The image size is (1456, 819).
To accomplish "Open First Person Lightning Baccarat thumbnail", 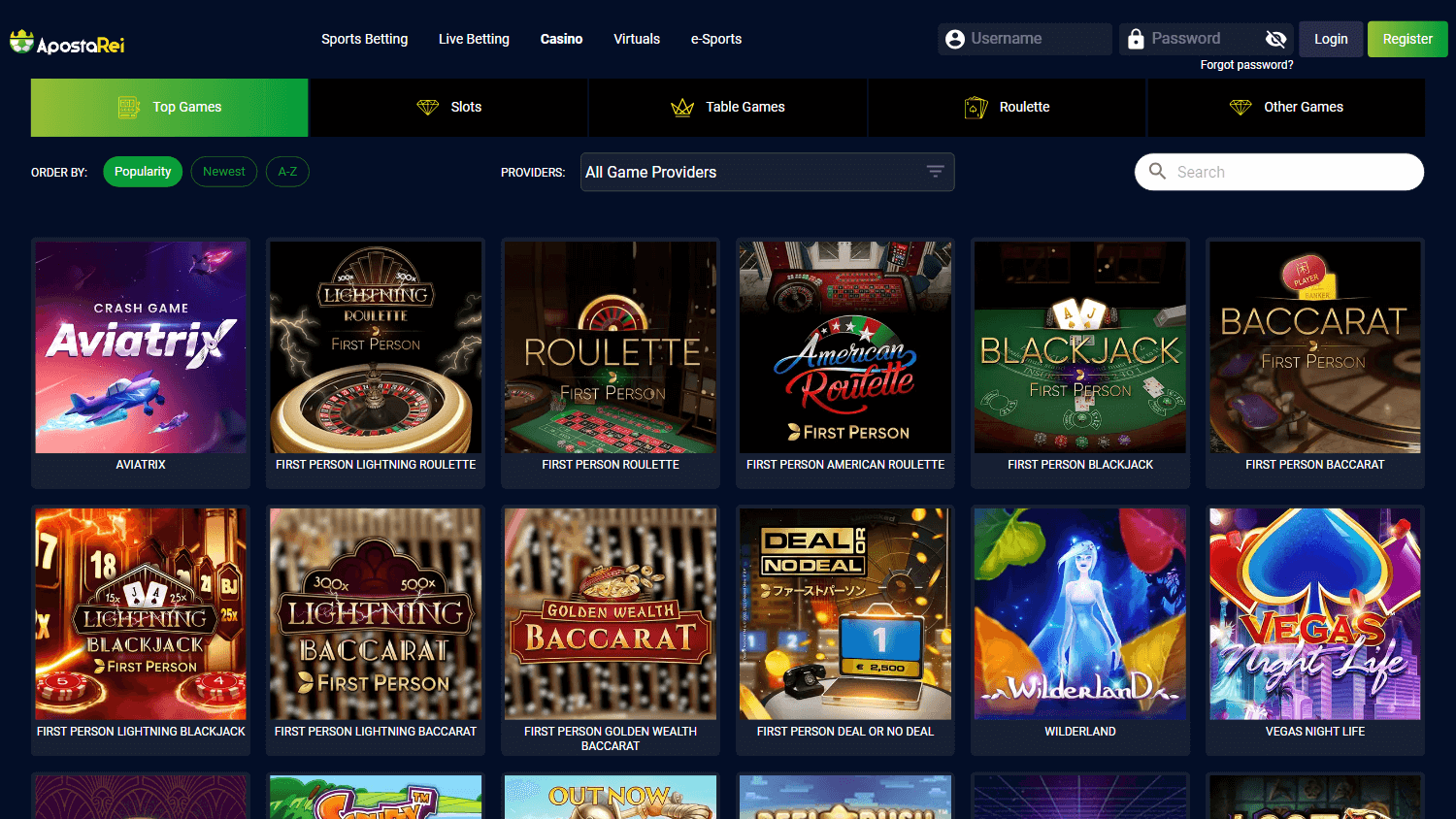I will pos(376,614).
